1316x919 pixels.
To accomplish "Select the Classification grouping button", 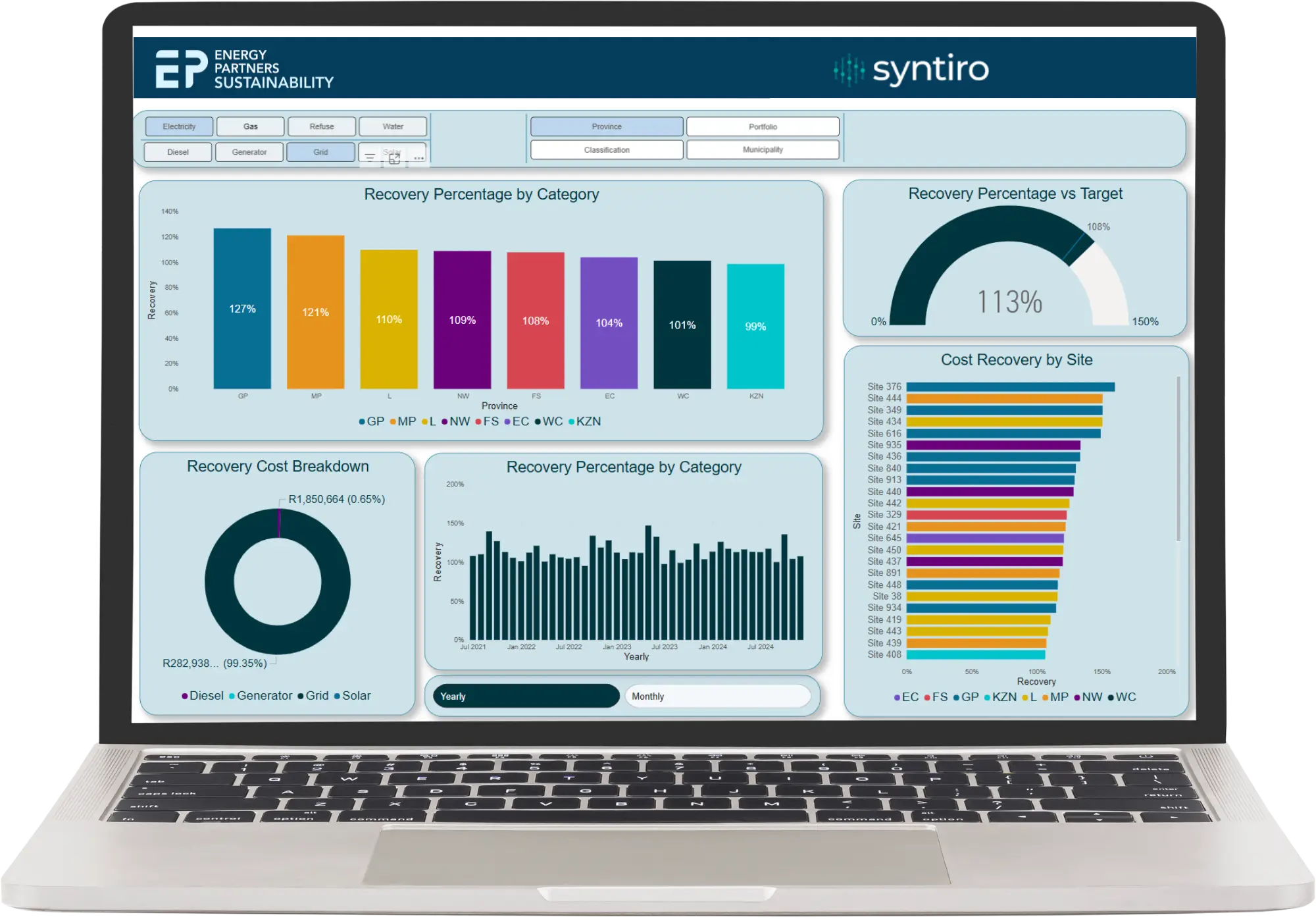I will 606,150.
